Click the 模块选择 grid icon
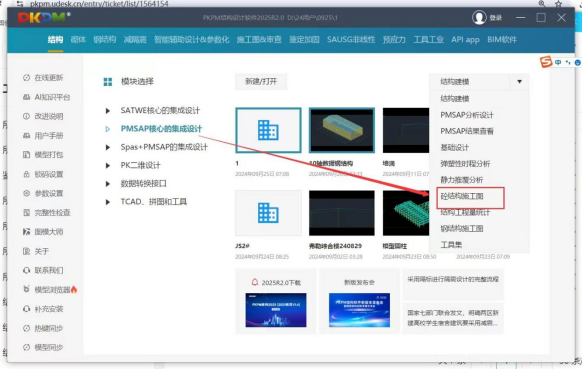Screen dimensions: 582x369 108,82
